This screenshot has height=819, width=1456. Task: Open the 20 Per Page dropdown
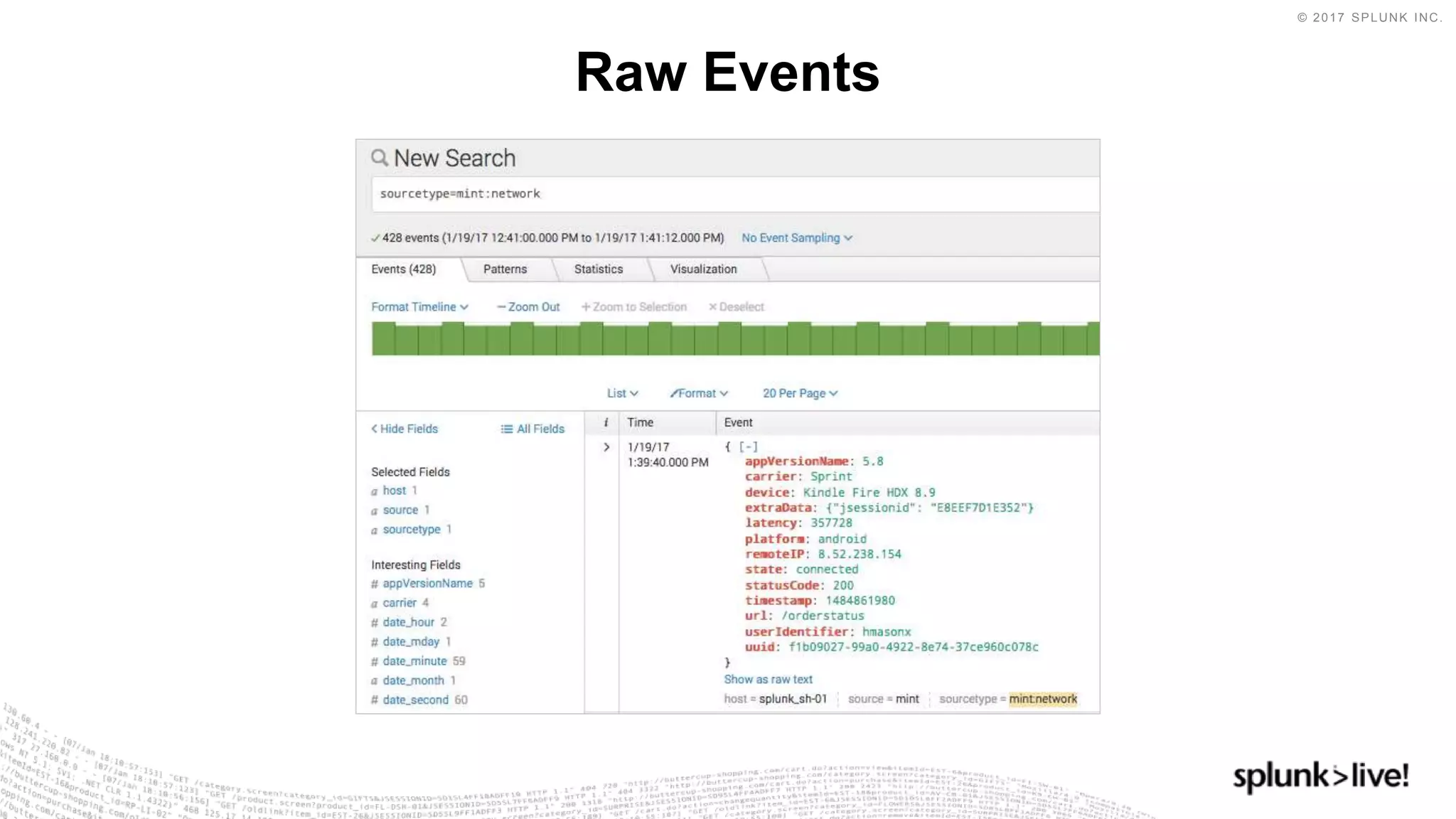pos(801,393)
